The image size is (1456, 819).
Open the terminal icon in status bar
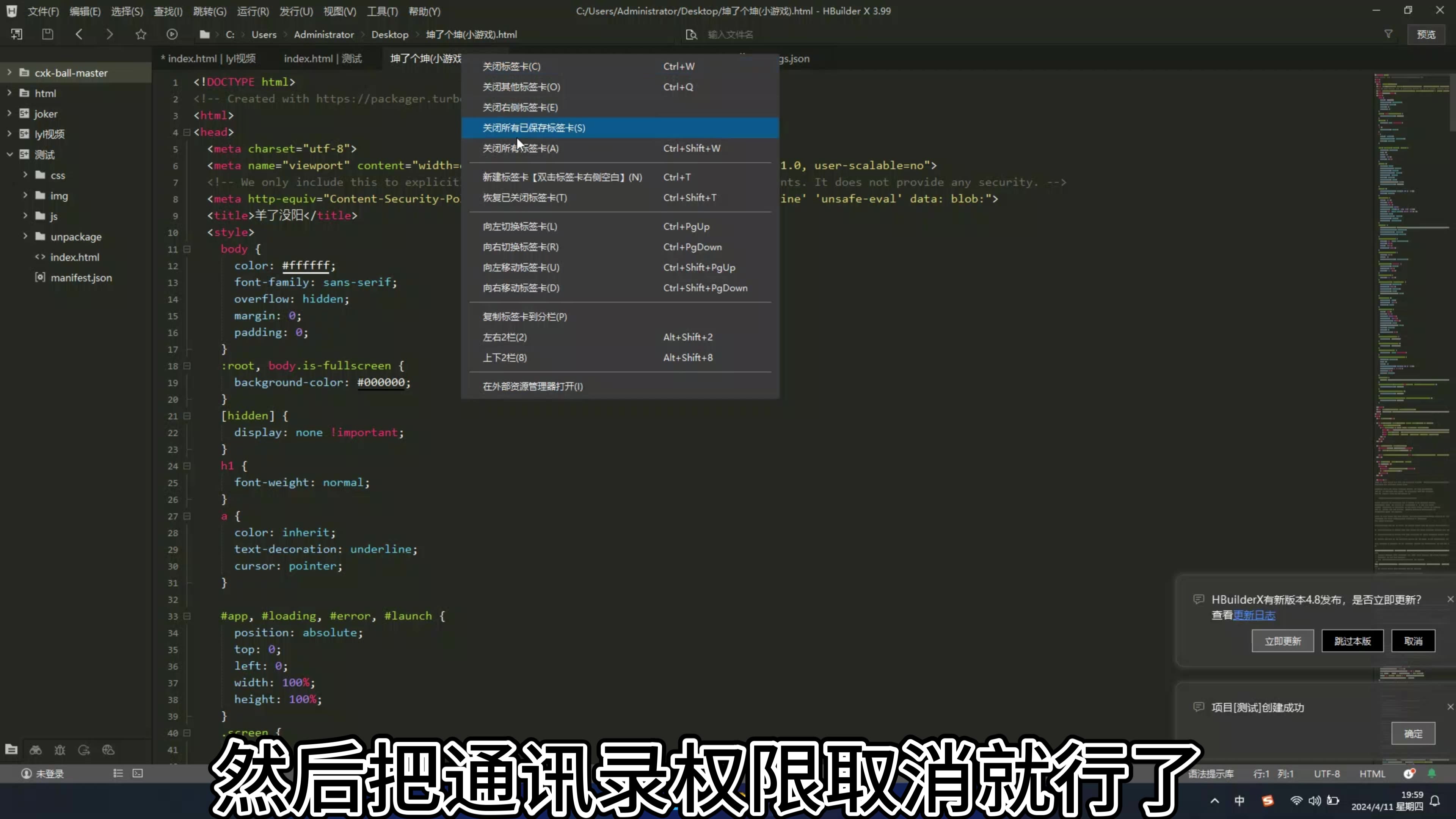tap(137, 773)
